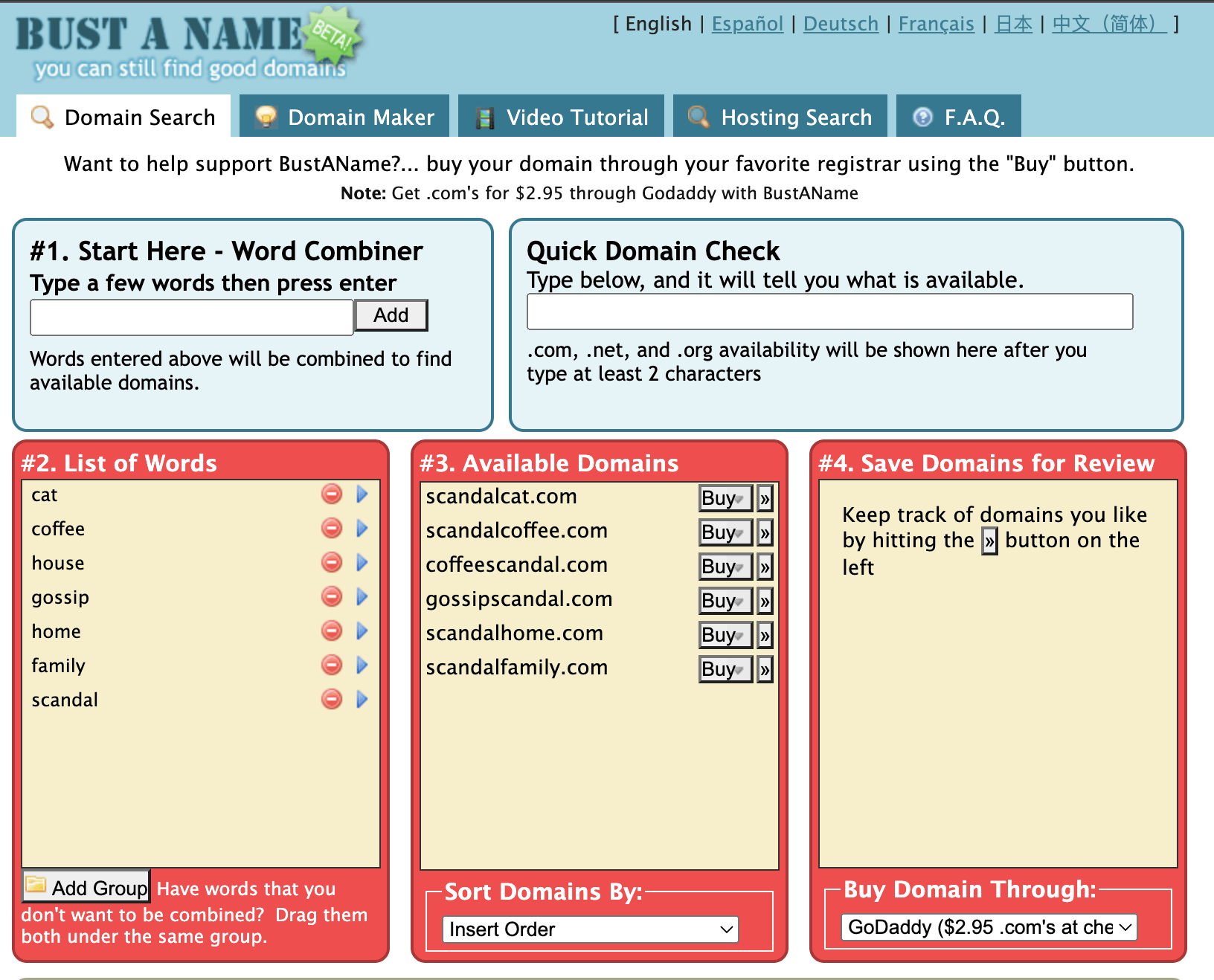Focus the Quick Domain Check field
The width and height of the screenshot is (1214, 980).
(x=830, y=312)
